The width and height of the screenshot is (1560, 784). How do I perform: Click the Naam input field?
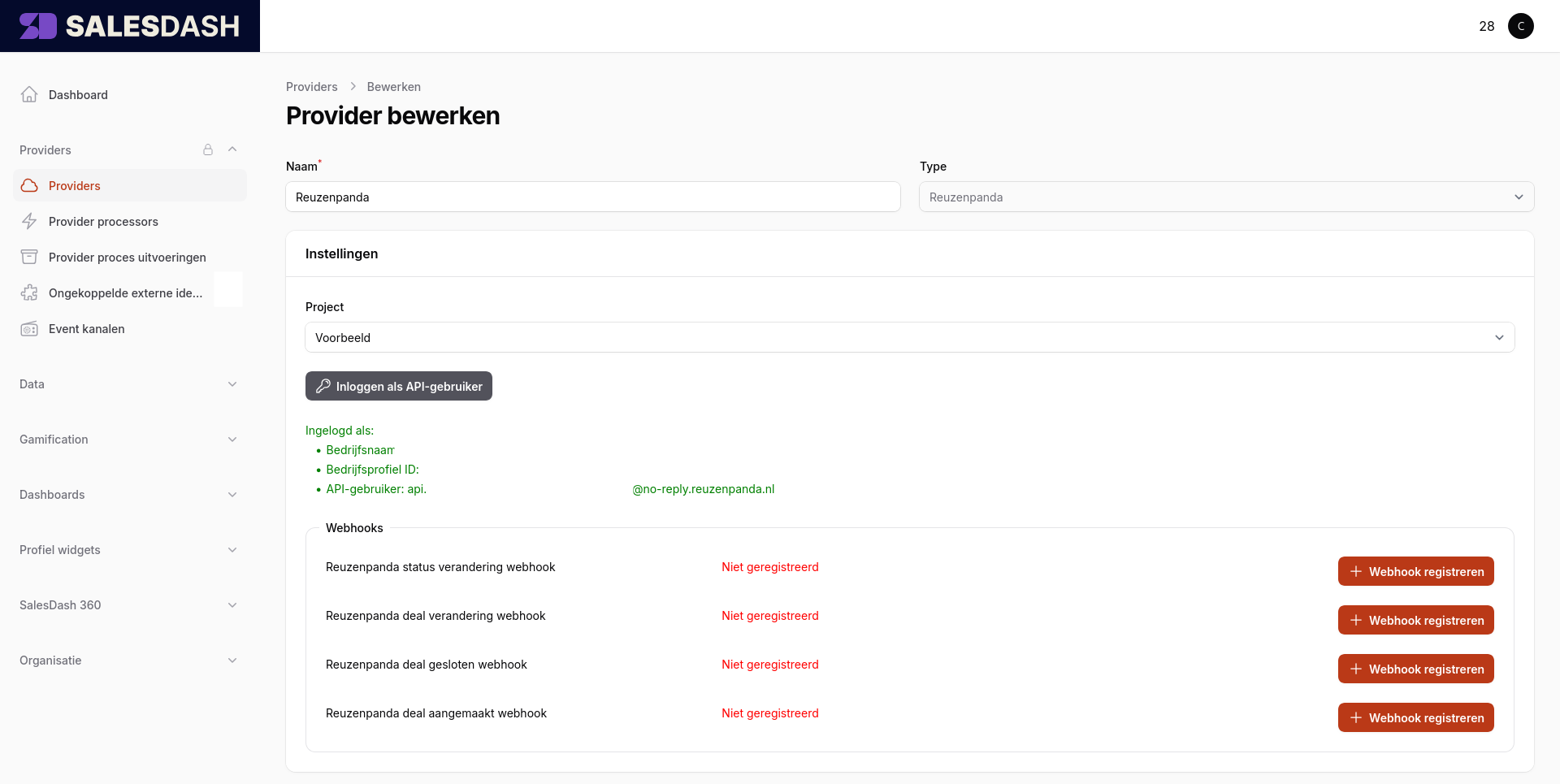592,197
